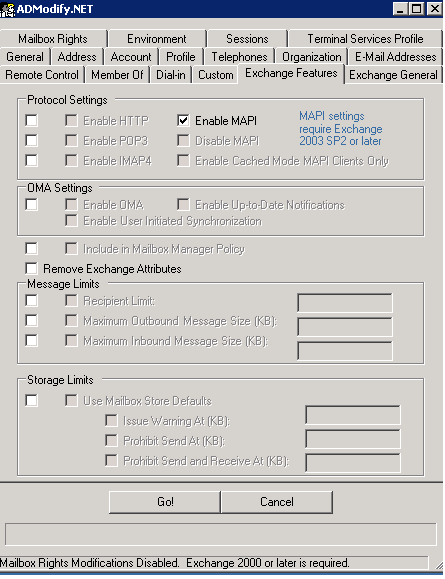Click the Issue Warning At input field
Image resolution: width=445 pixels, height=579 pixels.
(x=353, y=415)
